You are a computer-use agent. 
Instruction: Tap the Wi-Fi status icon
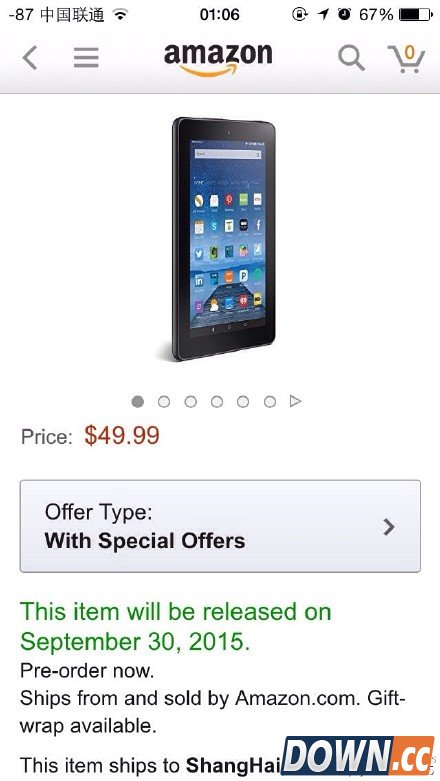120,15
